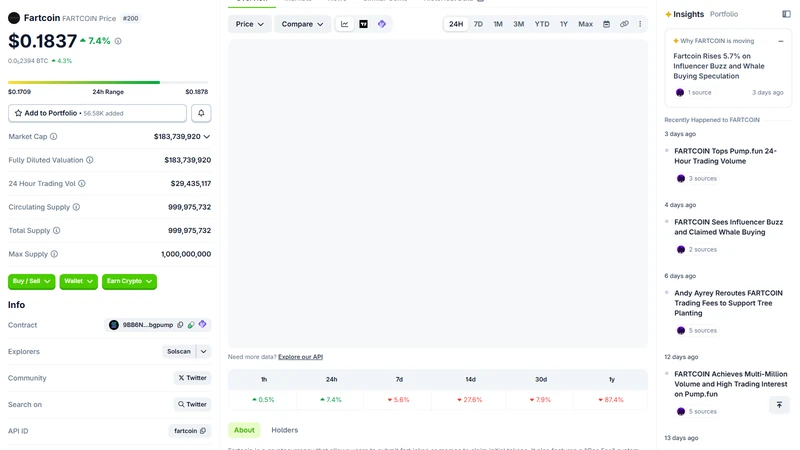Click the Fartcoin logo icon
The image size is (800, 450).
14,18
